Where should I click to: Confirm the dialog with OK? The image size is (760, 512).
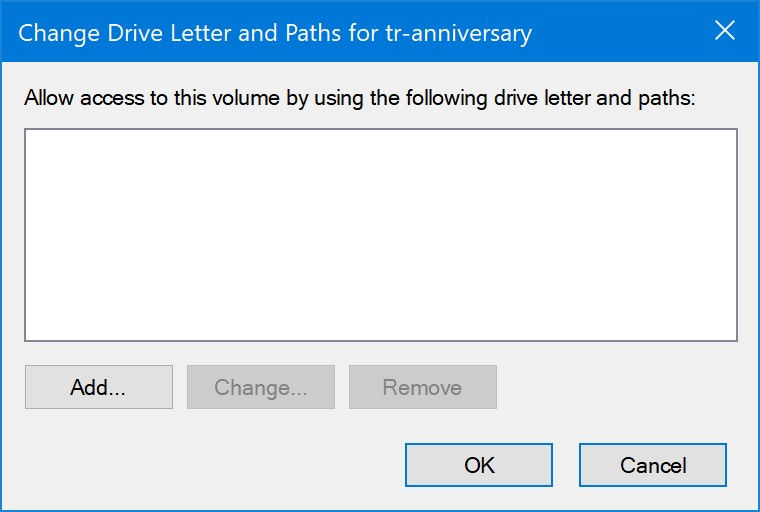click(x=479, y=465)
